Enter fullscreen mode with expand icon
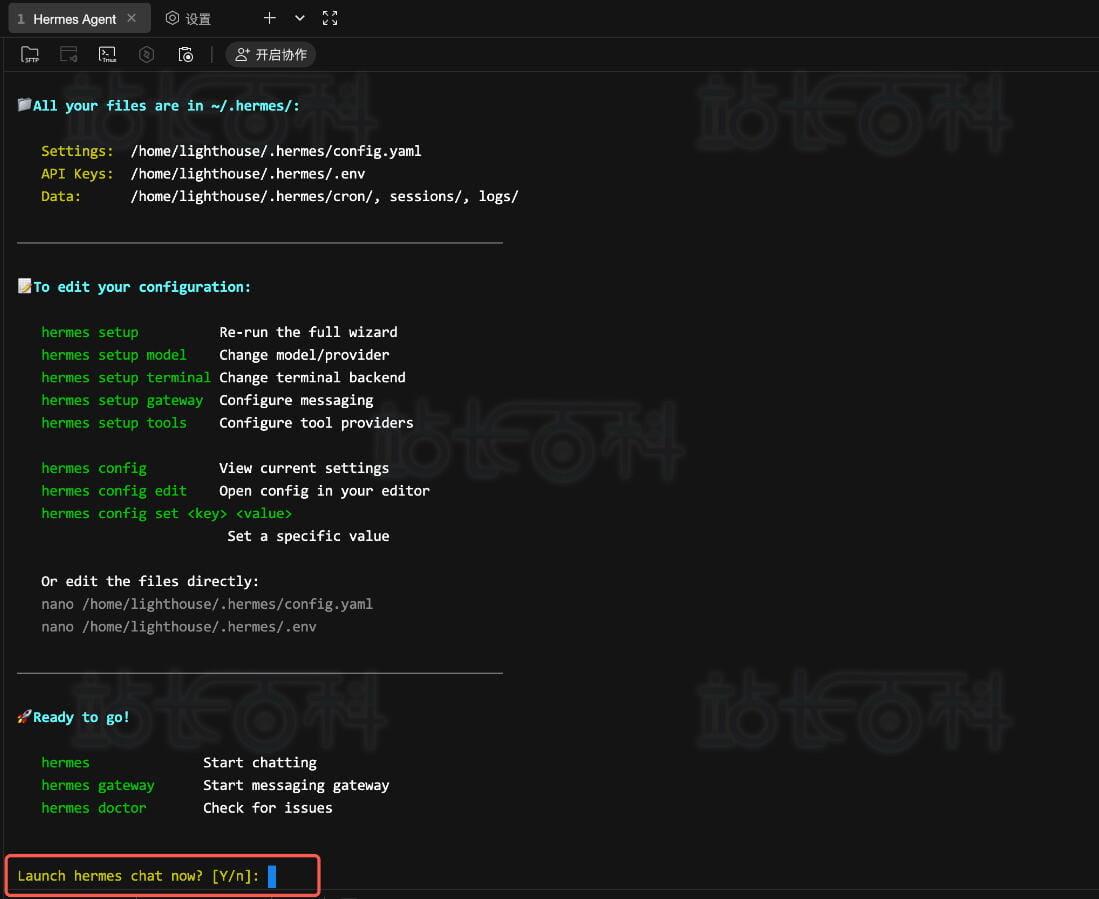This screenshot has width=1099, height=899. [330, 18]
